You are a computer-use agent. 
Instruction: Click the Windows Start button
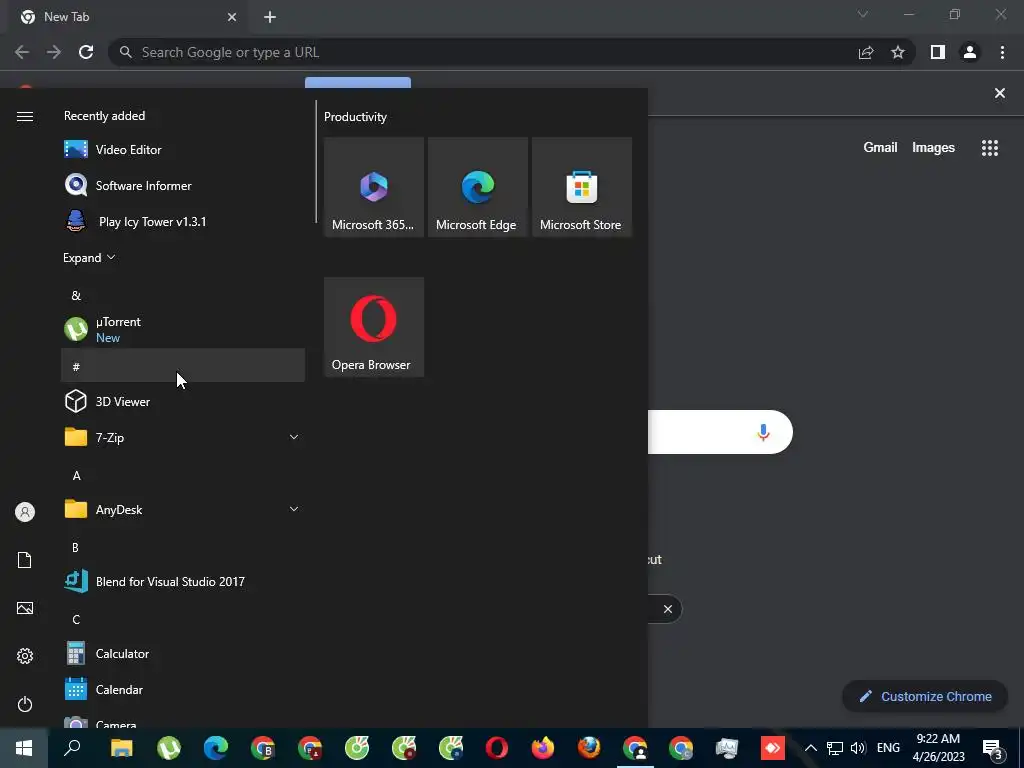pos(24,748)
